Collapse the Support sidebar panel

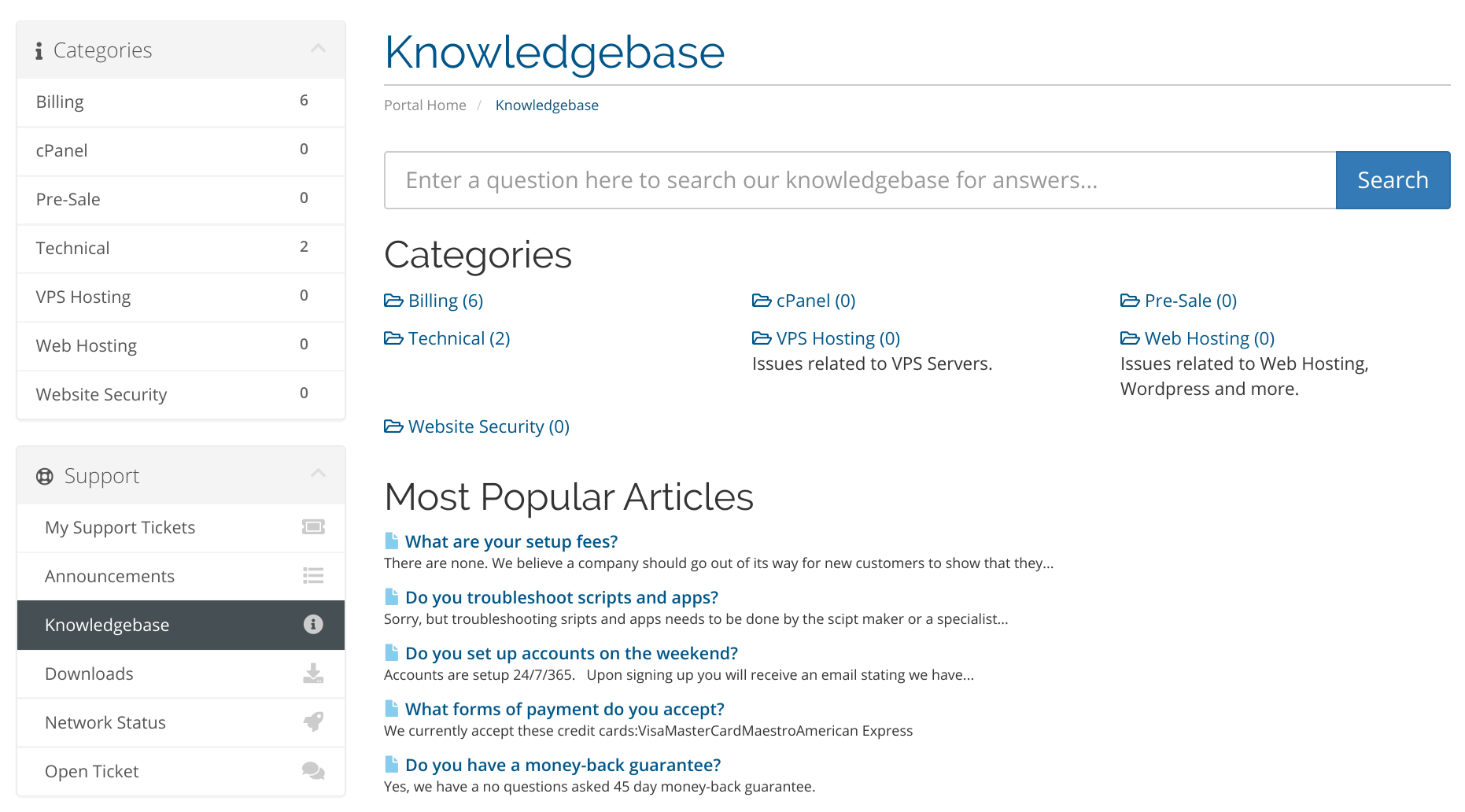pyautogui.click(x=318, y=474)
